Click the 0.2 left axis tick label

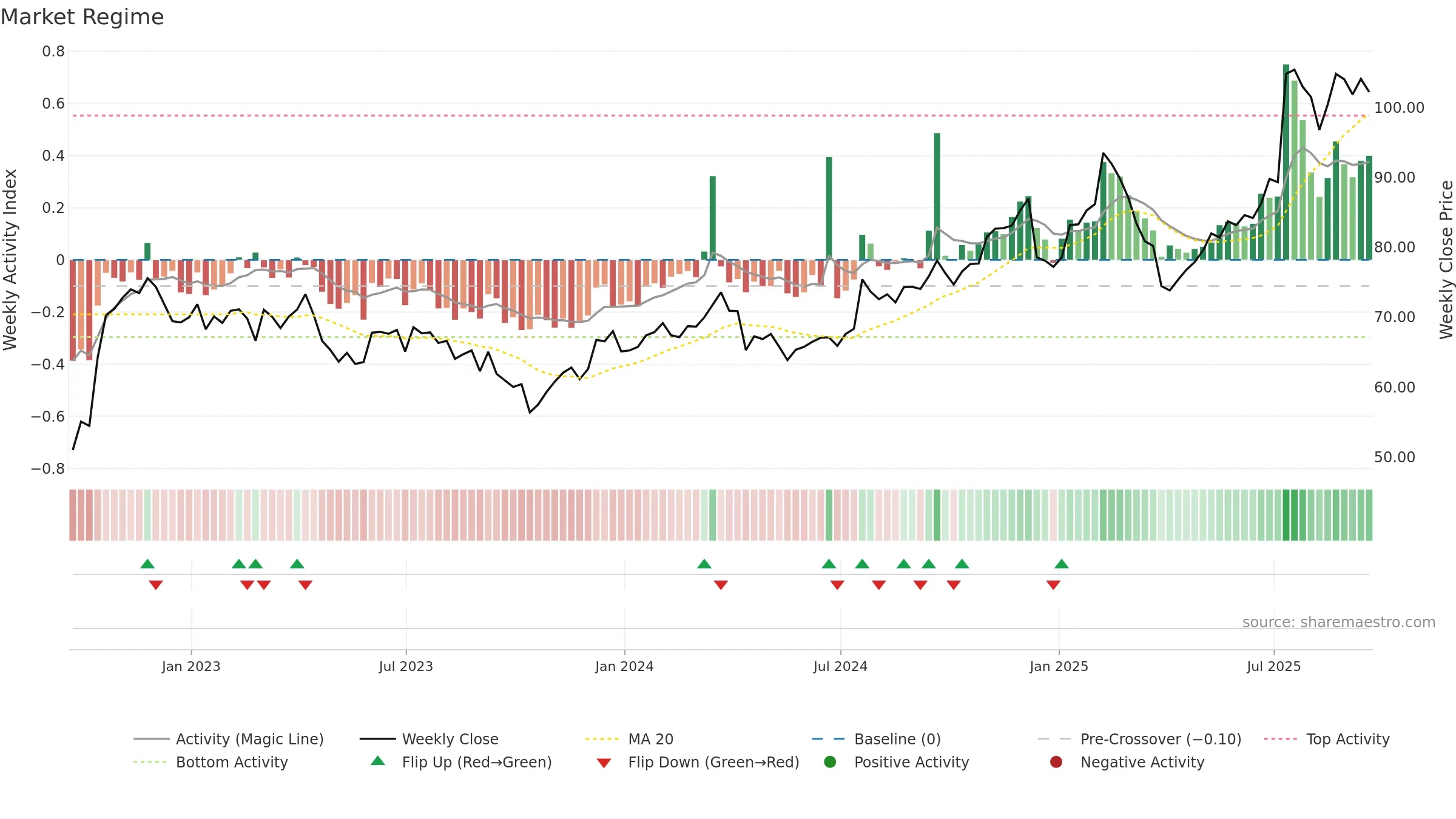pos(53,208)
